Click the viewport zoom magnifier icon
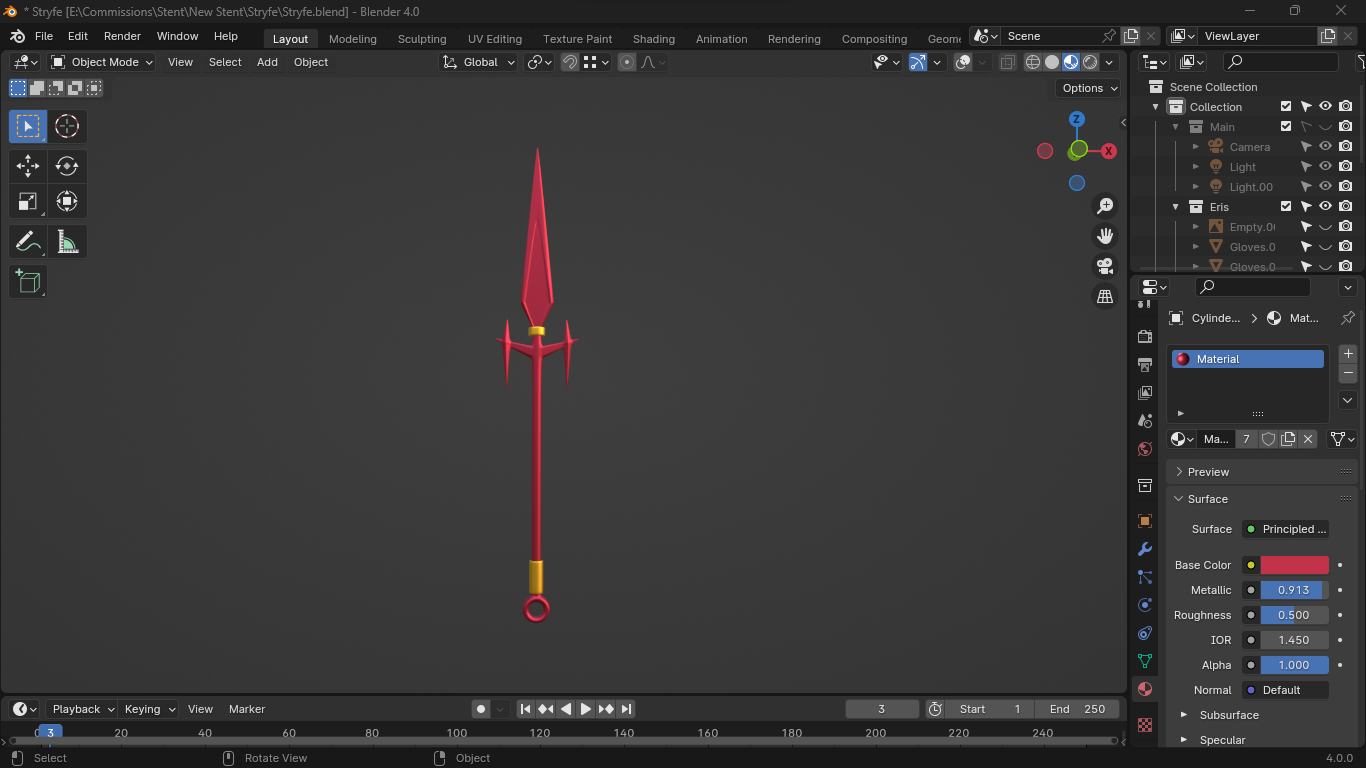The width and height of the screenshot is (1366, 768). click(1105, 206)
